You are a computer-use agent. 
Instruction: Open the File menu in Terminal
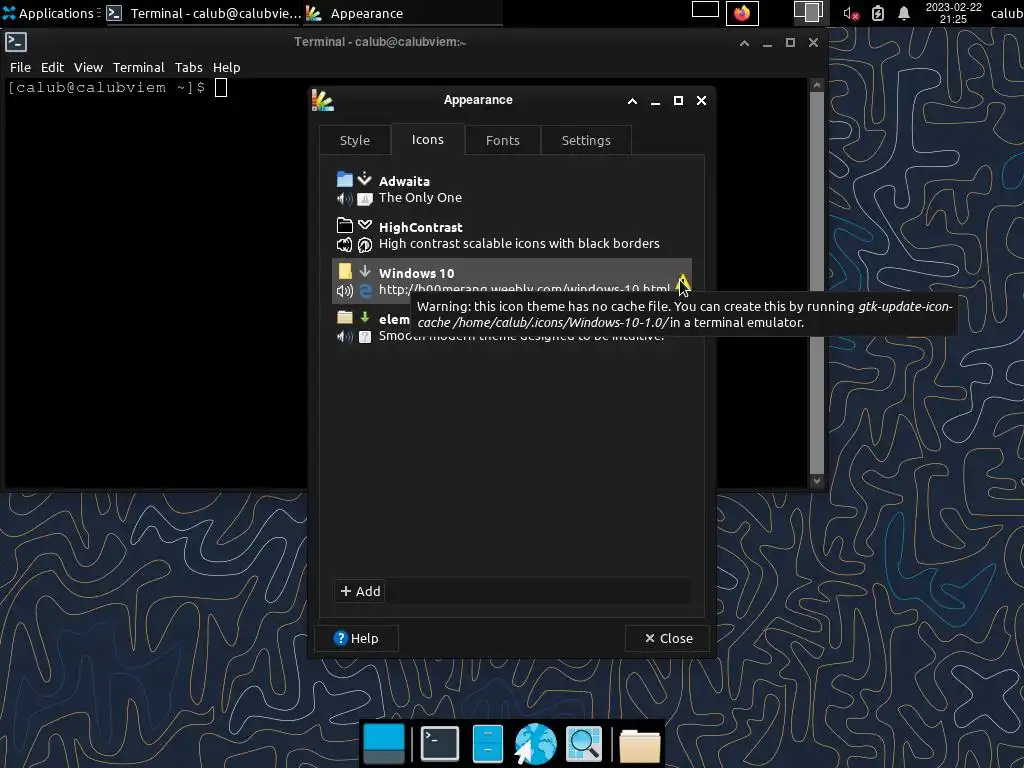[20, 67]
